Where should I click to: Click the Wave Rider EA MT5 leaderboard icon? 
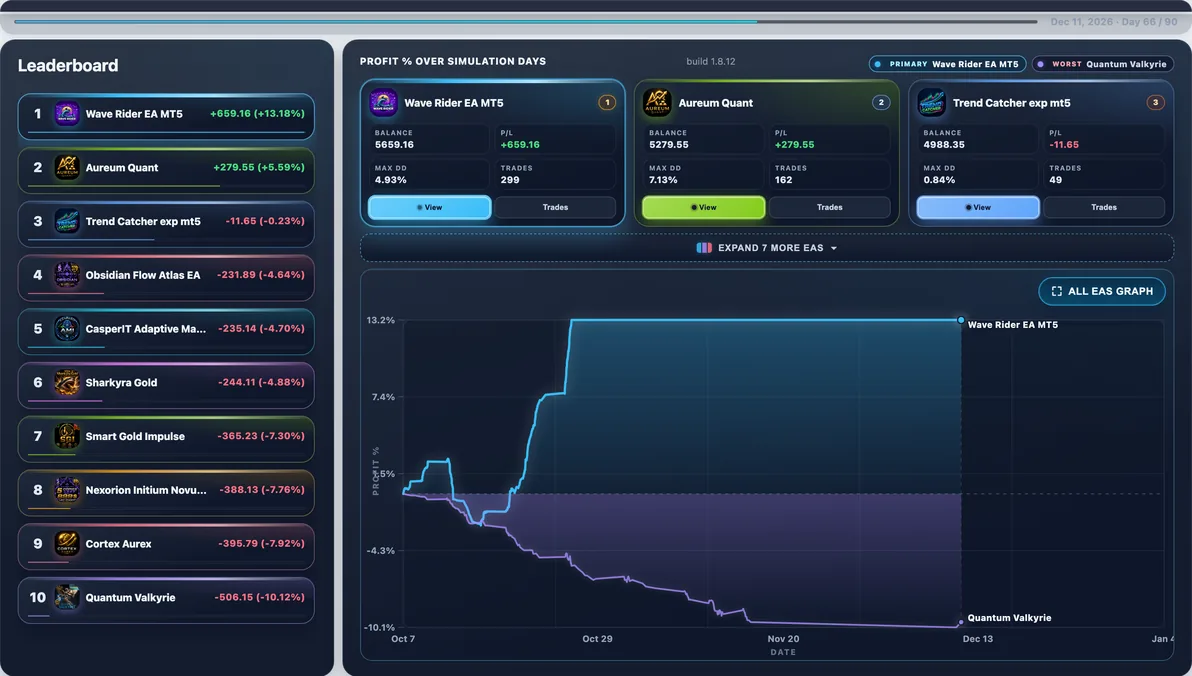click(x=67, y=114)
